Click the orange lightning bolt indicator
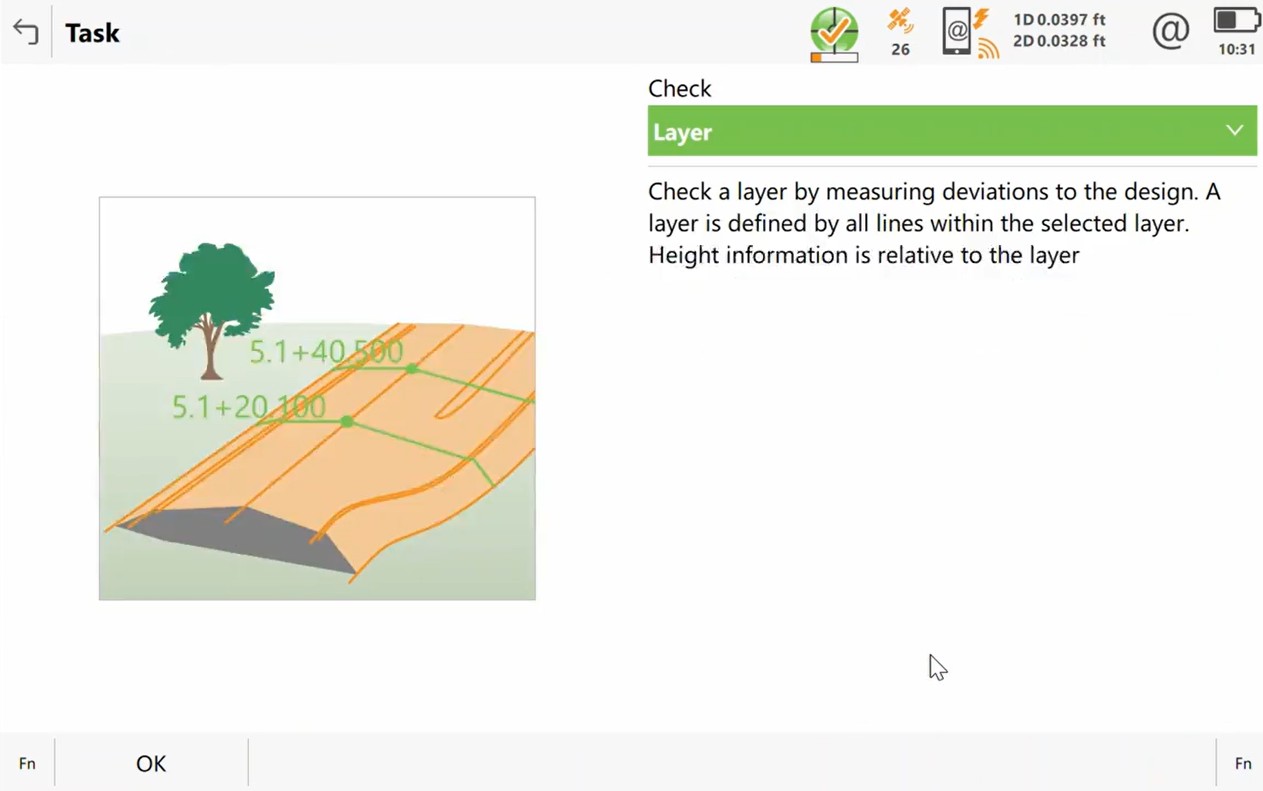1263x791 pixels. tap(982, 18)
